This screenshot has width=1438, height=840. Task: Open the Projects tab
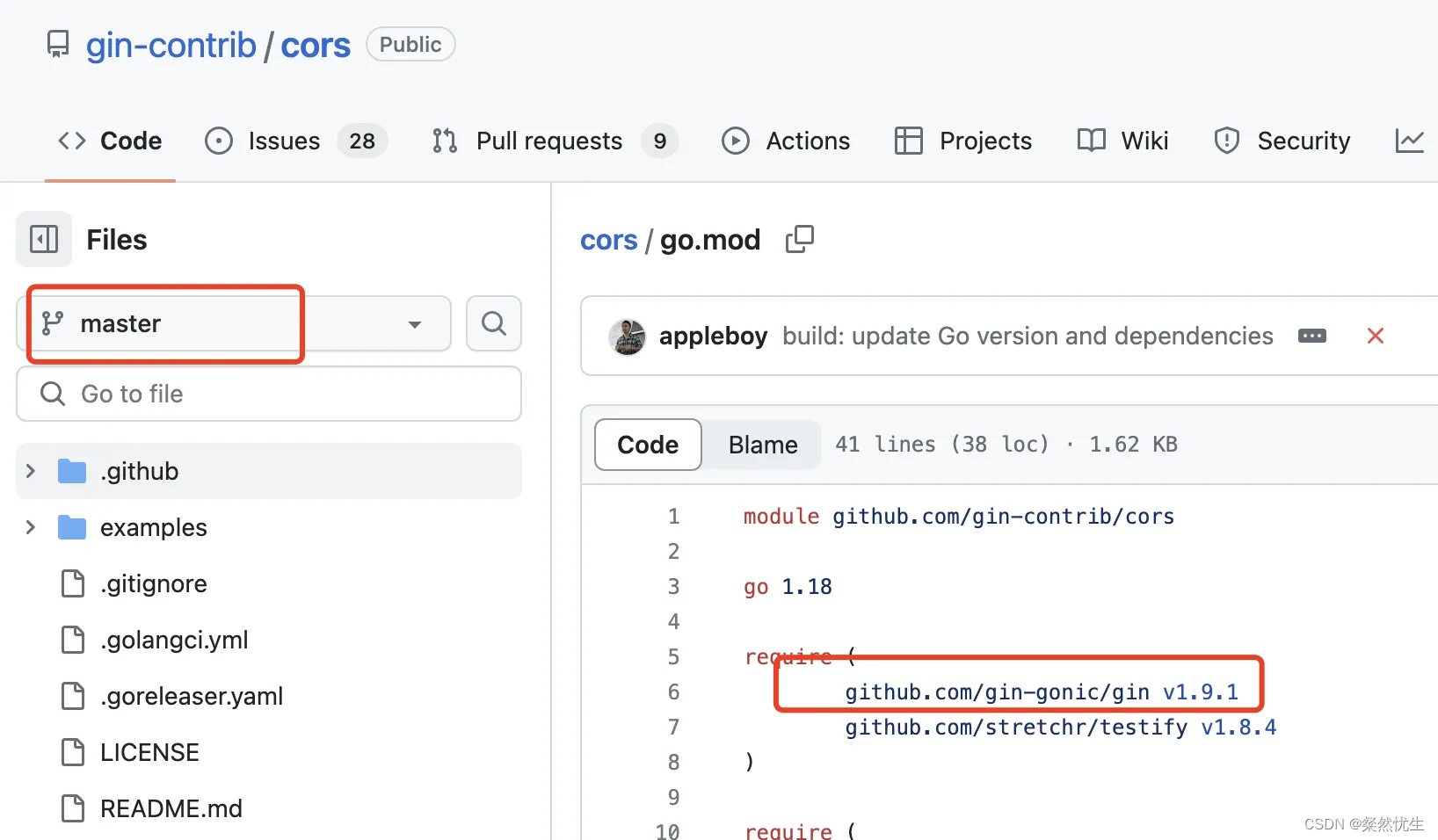click(963, 141)
